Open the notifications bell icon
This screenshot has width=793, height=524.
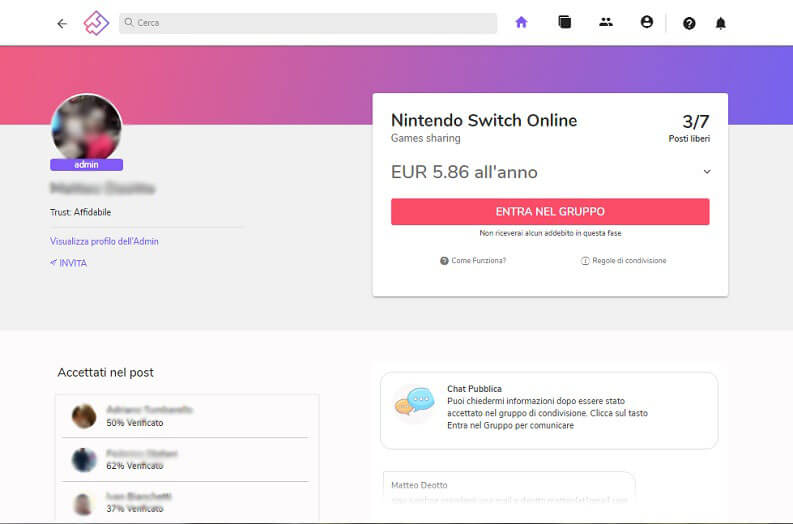[x=721, y=23]
